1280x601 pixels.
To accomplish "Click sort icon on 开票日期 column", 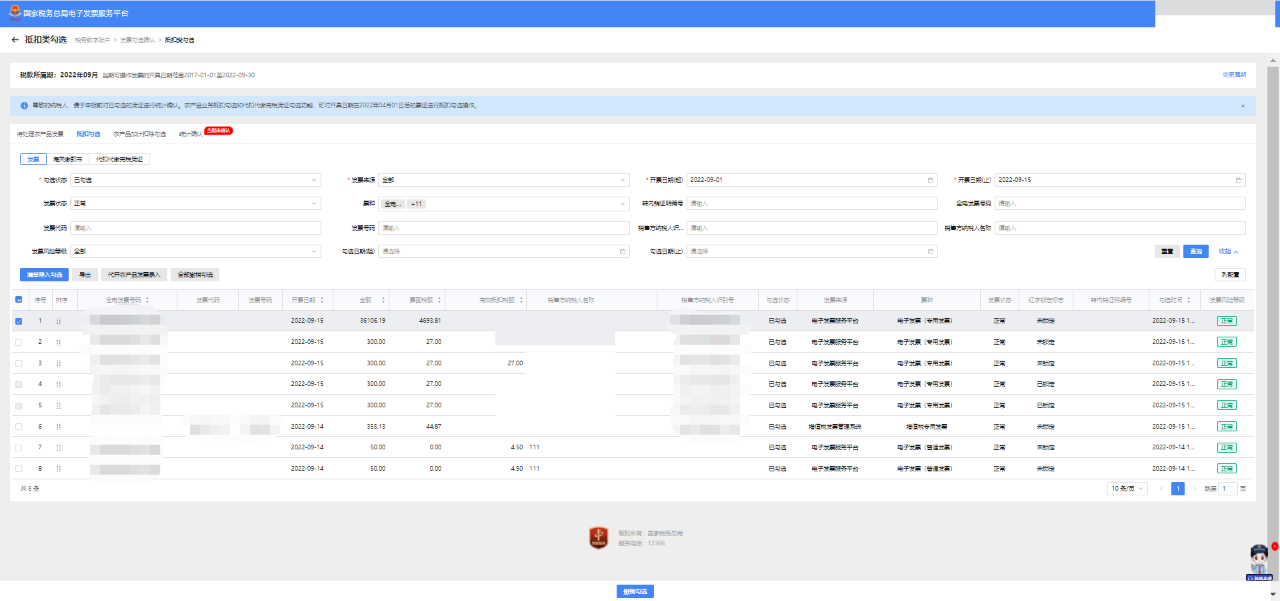I will [323, 299].
